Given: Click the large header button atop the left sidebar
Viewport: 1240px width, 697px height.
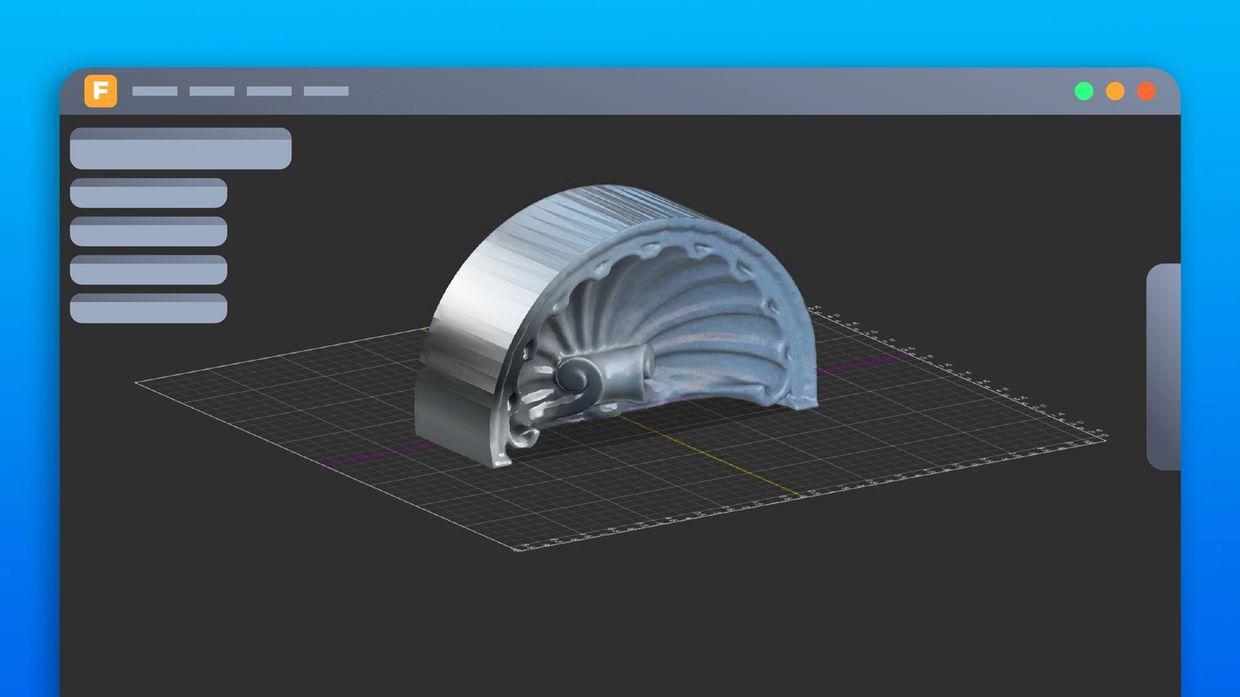Looking at the screenshot, I should click(179, 148).
